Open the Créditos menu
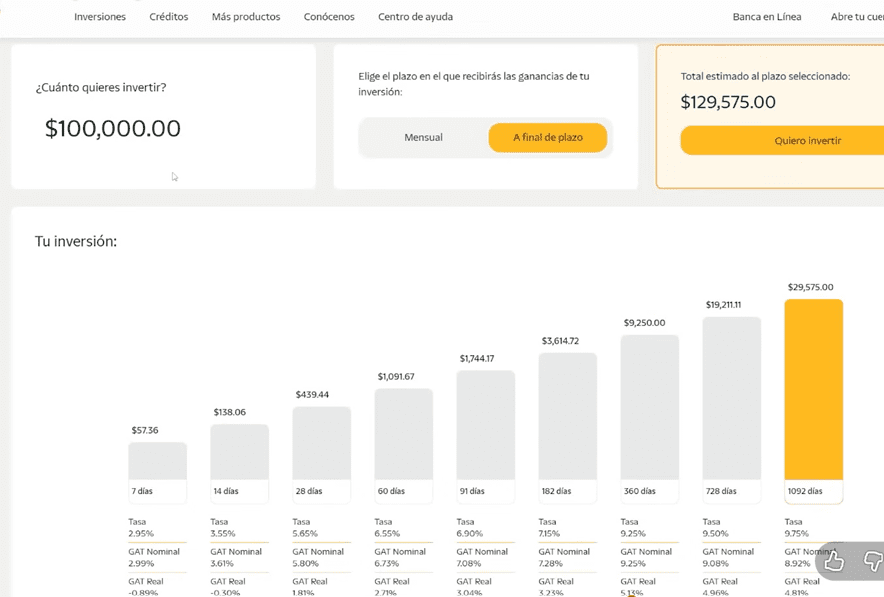The width and height of the screenshot is (884, 597). click(169, 17)
